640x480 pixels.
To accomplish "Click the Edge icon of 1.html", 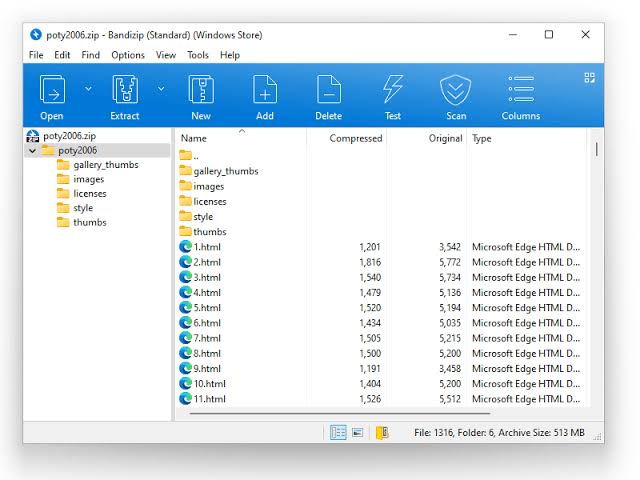I will pyautogui.click(x=185, y=247).
